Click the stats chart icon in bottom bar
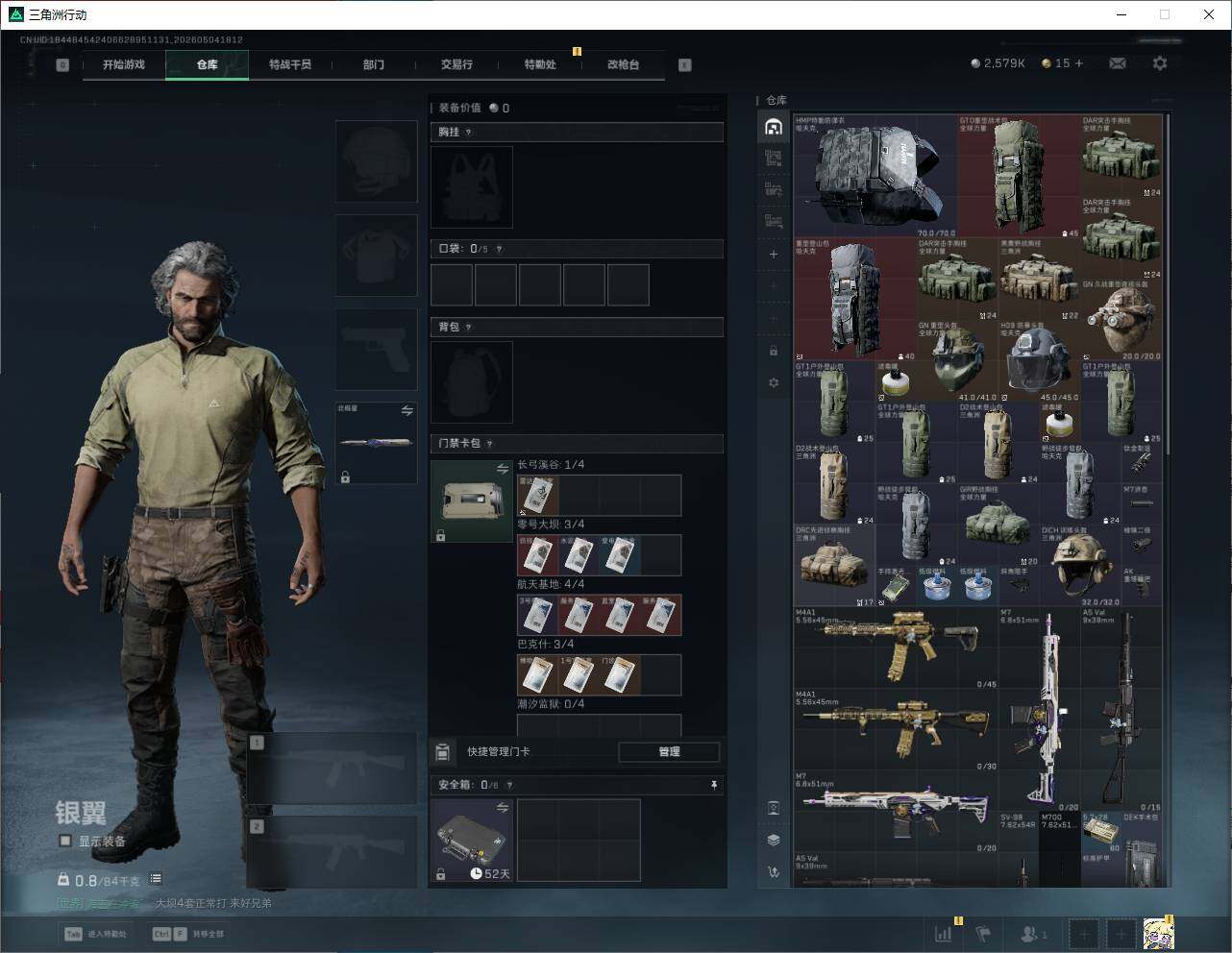 (945, 933)
